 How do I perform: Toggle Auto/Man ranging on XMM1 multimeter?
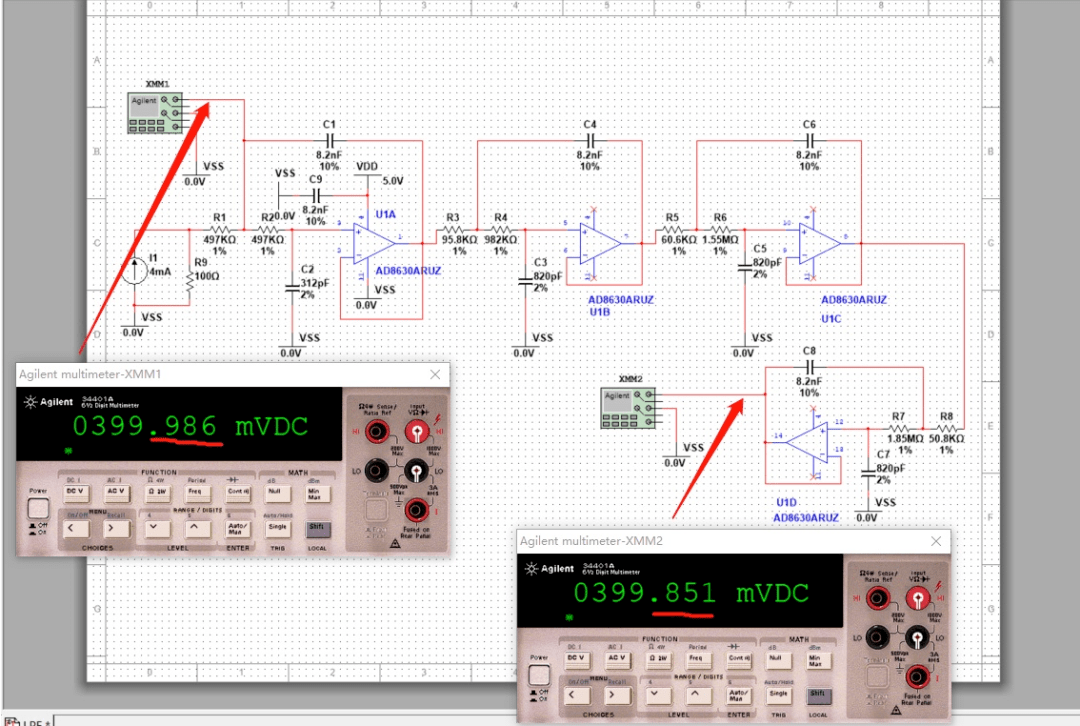pos(236,528)
